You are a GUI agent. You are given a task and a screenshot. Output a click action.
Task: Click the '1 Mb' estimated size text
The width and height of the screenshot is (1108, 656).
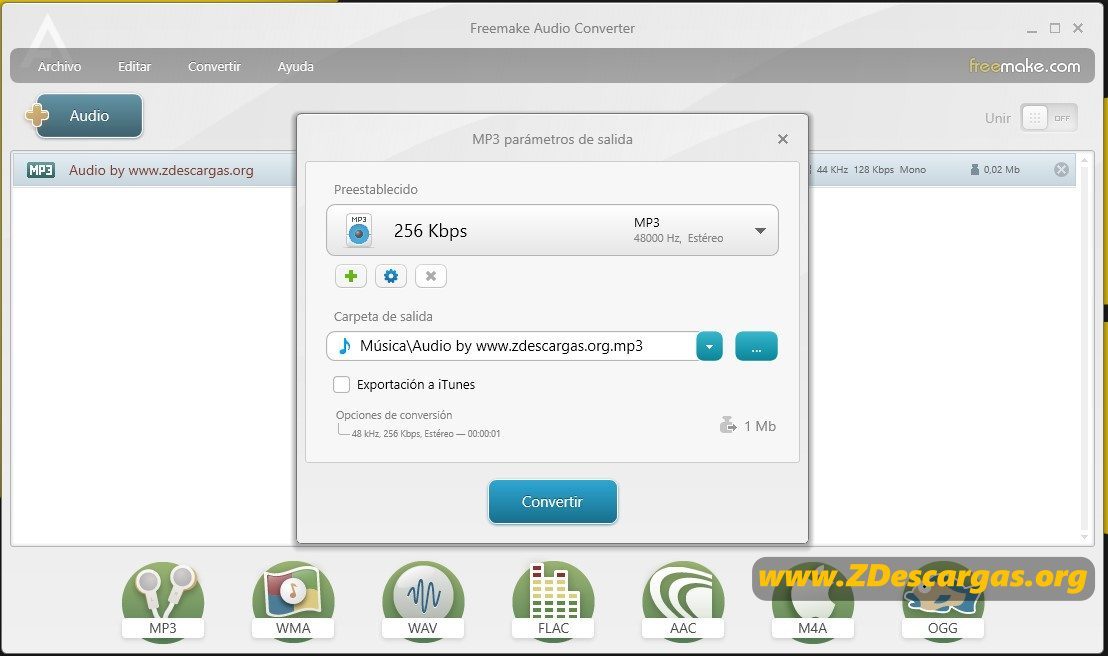click(760, 426)
